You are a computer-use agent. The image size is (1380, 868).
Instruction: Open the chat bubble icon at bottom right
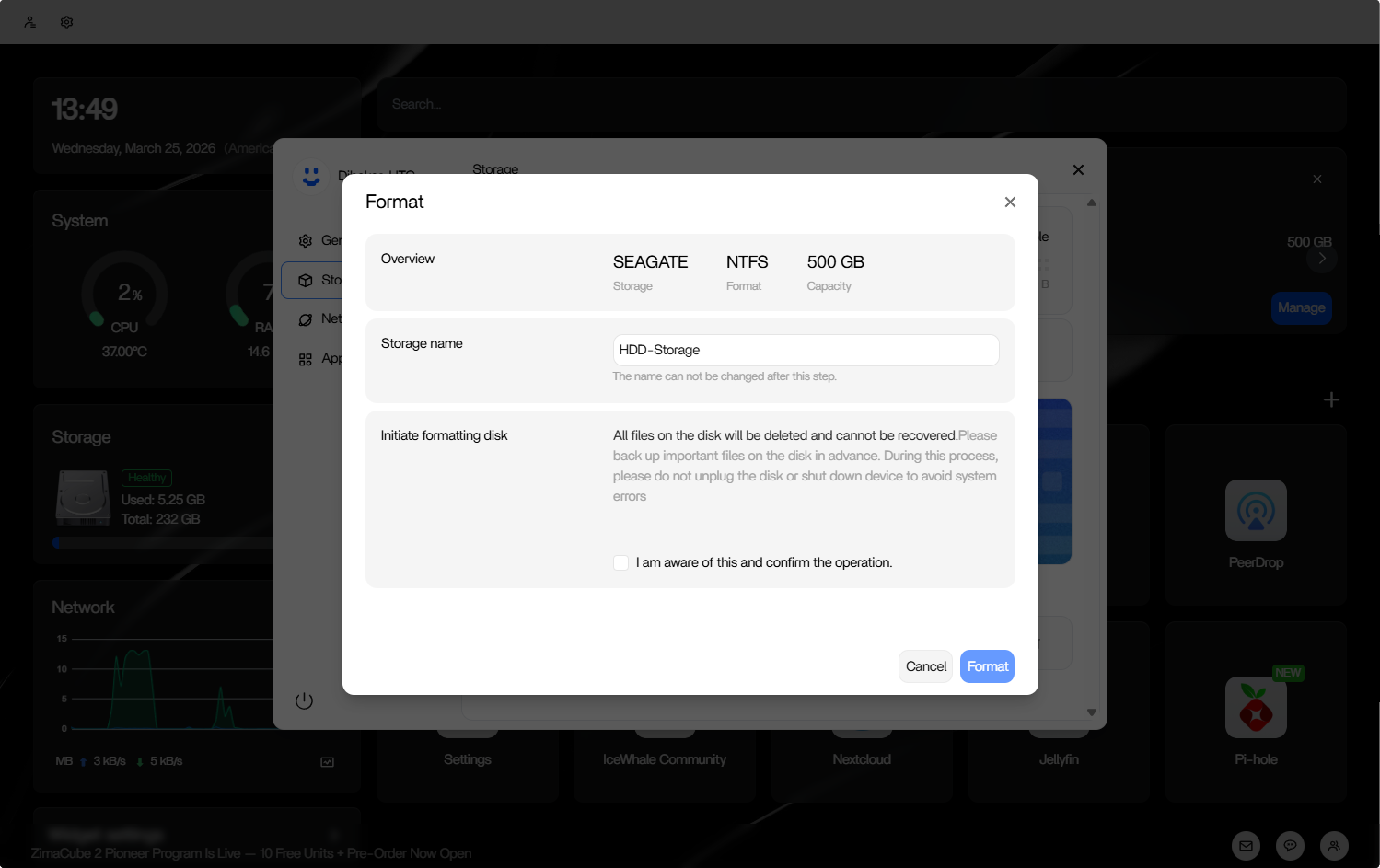tap(1290, 846)
